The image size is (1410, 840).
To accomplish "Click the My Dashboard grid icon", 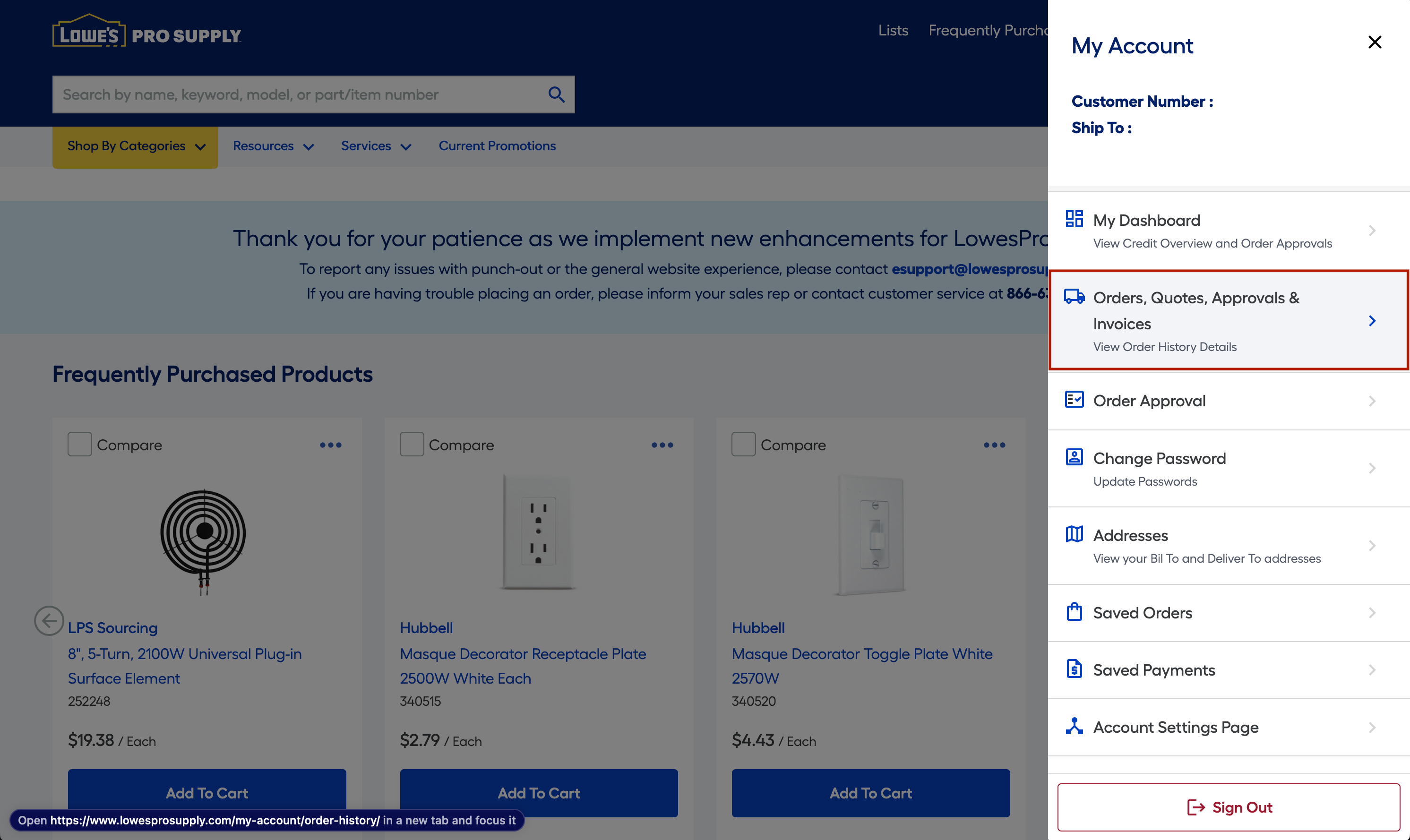I will pyautogui.click(x=1074, y=219).
